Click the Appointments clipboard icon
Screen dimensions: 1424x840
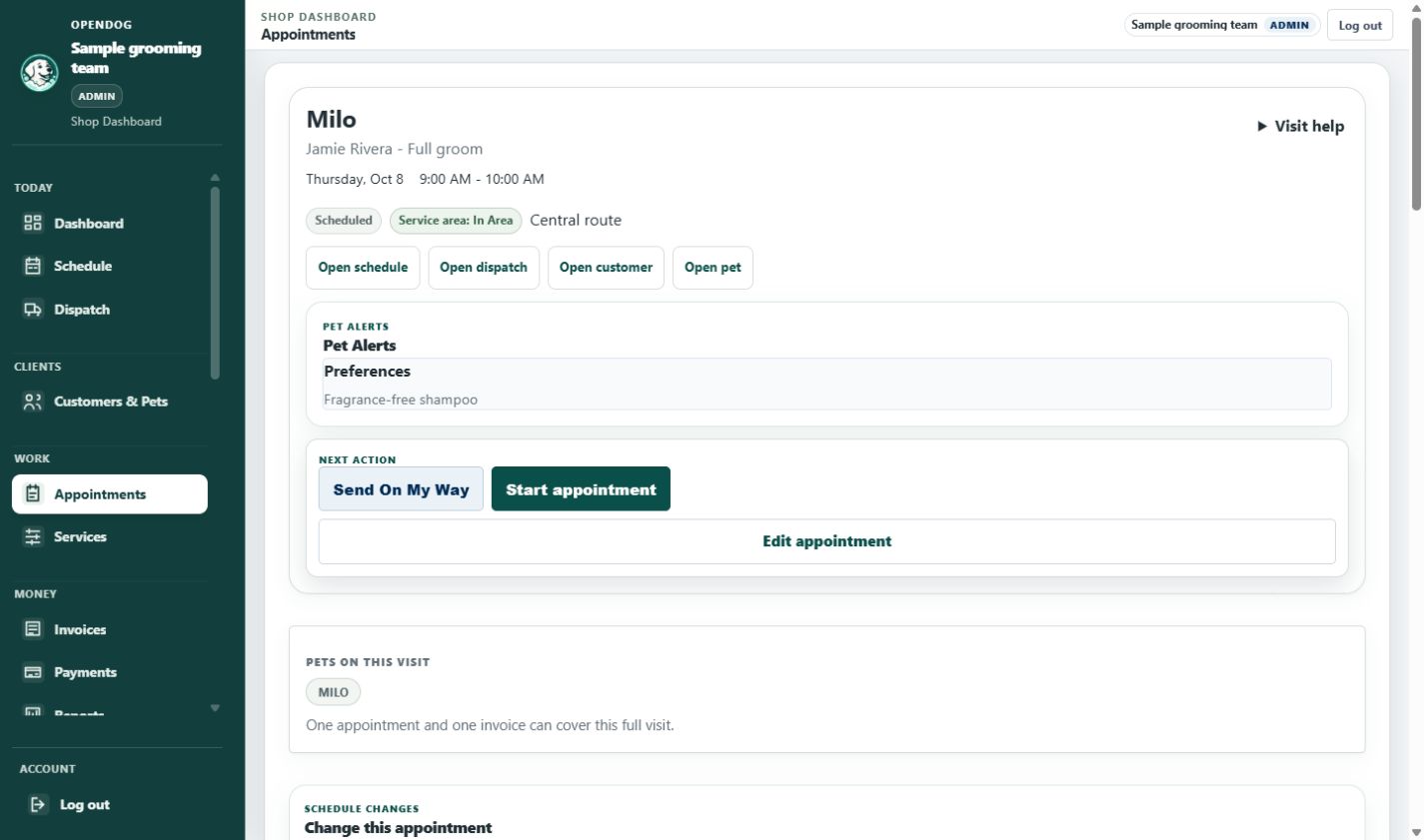[x=33, y=493]
